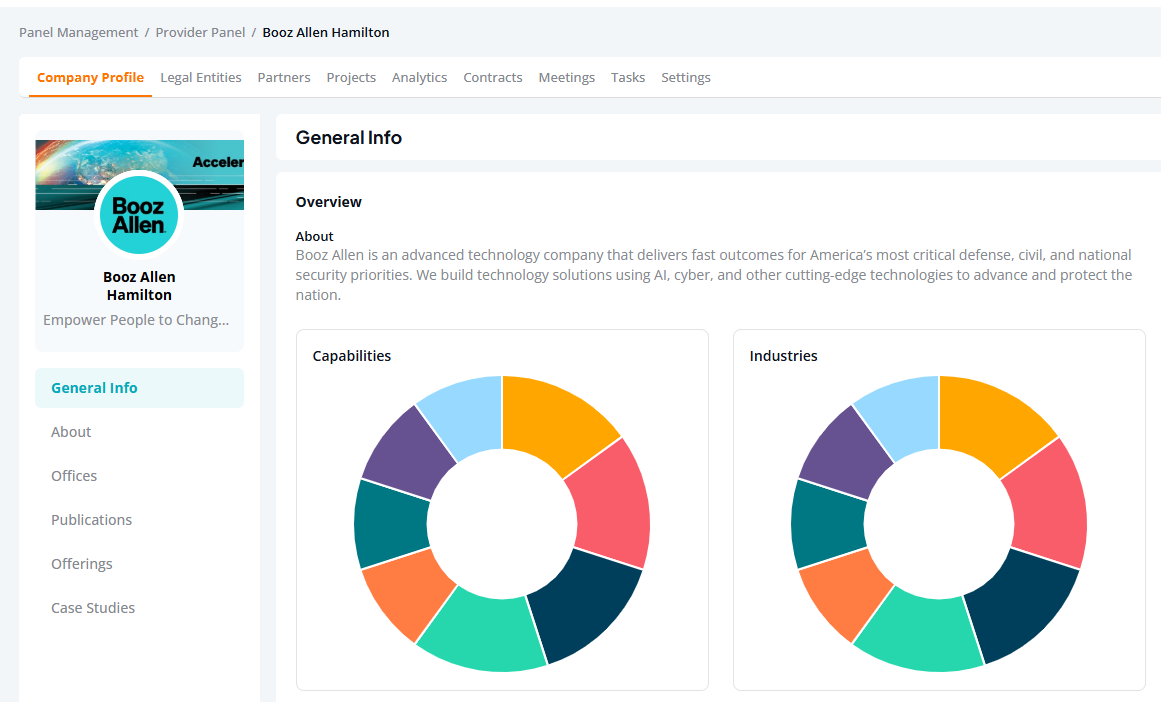1161x702 pixels.
Task: Select yellow segment of Industries chart
Action: coord(989,427)
